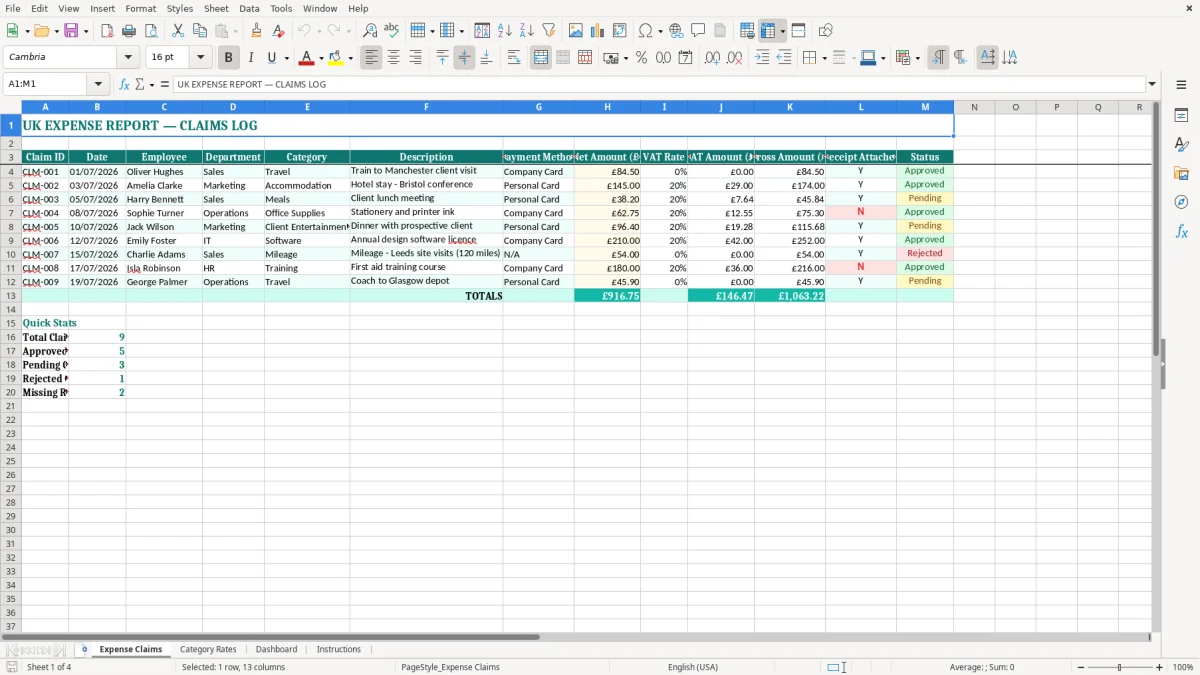
Task: Open the sidebar Gallery icon
Action: pos(1181,173)
